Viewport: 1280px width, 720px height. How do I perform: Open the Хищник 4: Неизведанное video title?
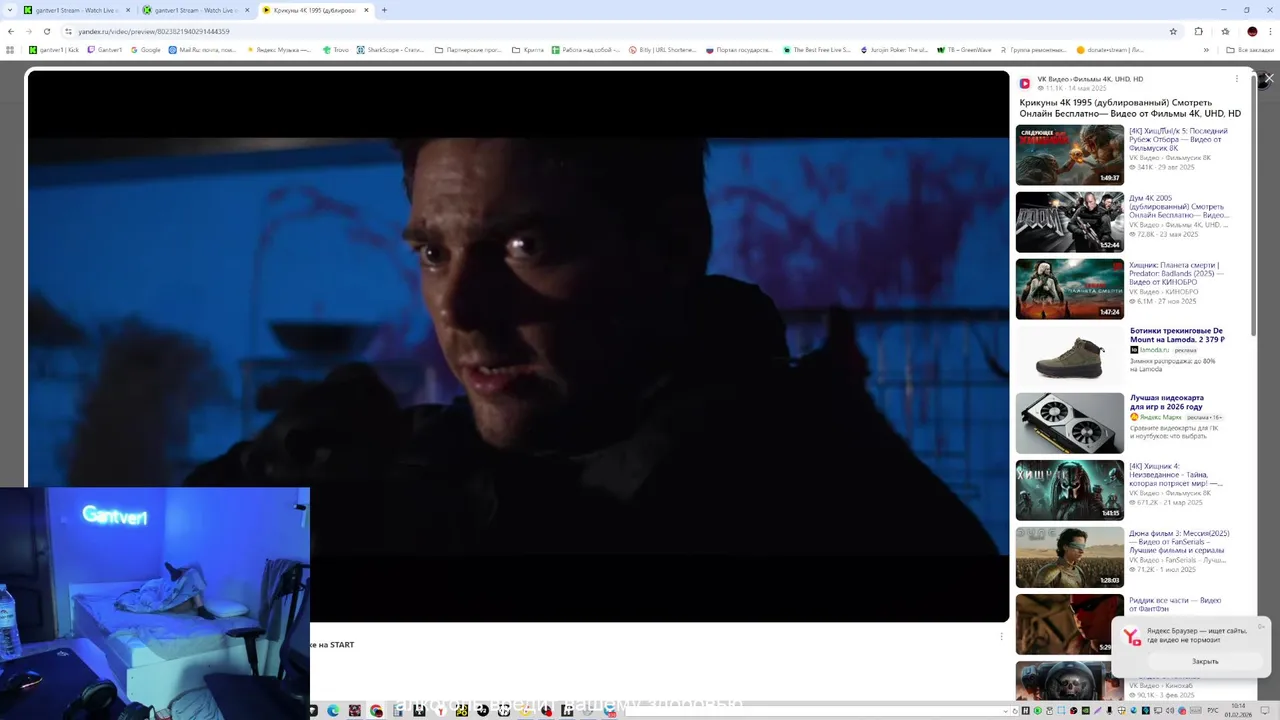[1176, 474]
